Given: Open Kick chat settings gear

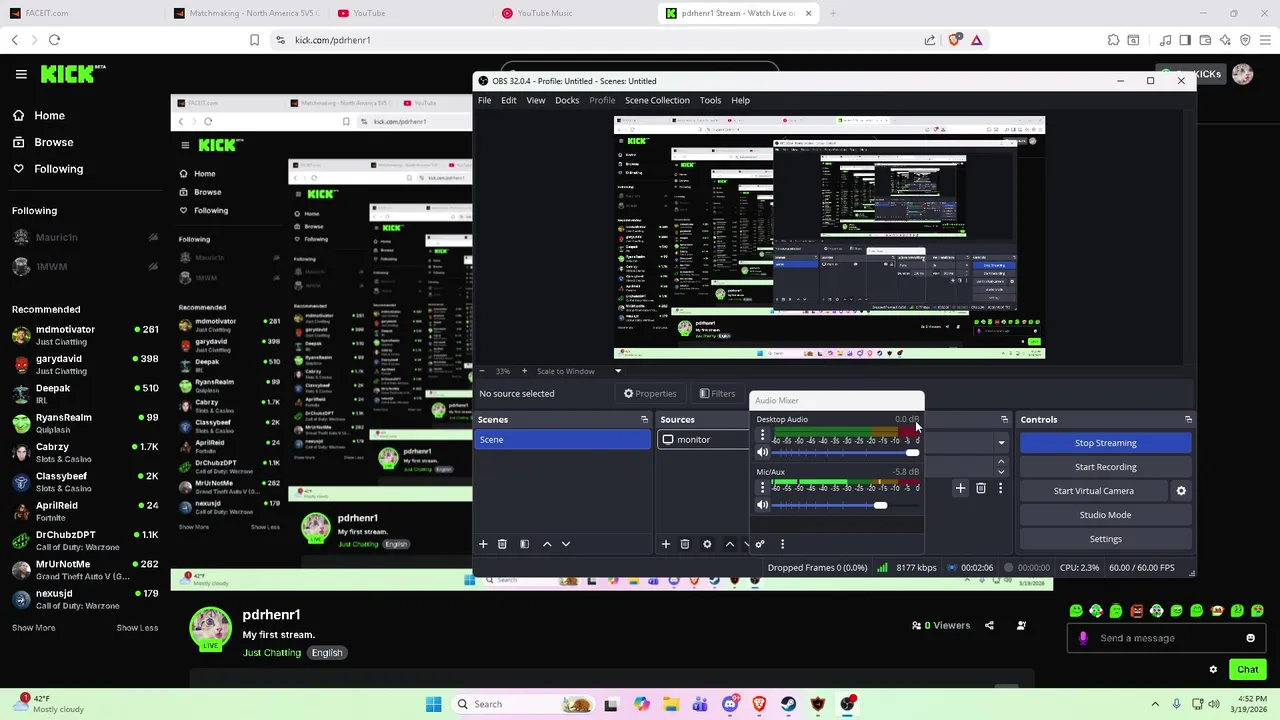Looking at the screenshot, I should pos(1213,670).
